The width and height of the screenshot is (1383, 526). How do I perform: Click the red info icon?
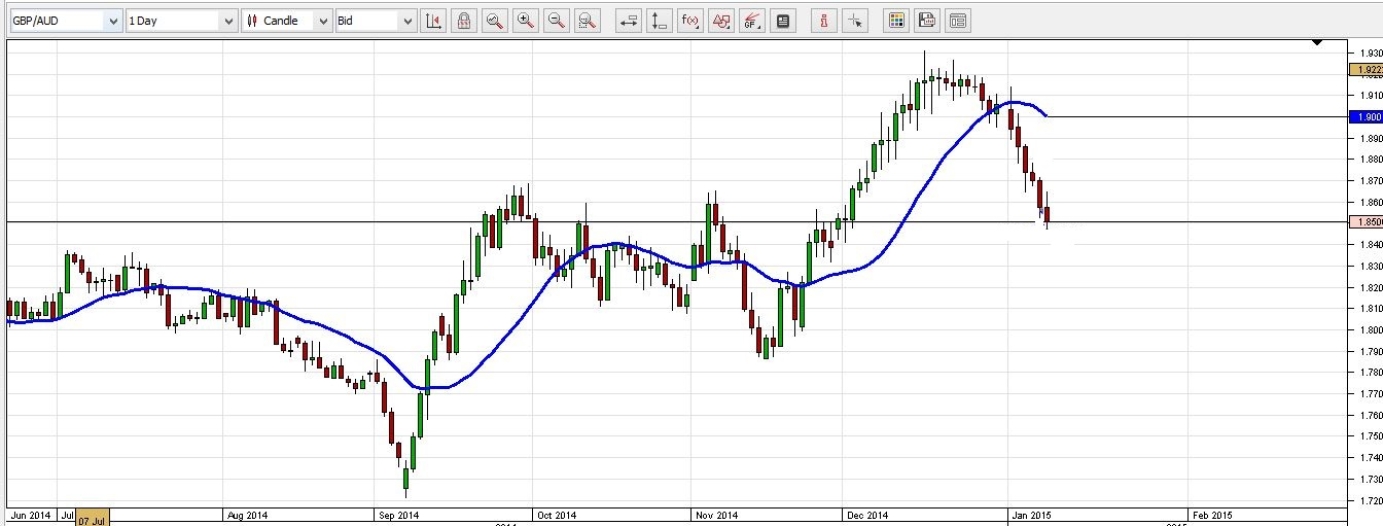[x=823, y=20]
